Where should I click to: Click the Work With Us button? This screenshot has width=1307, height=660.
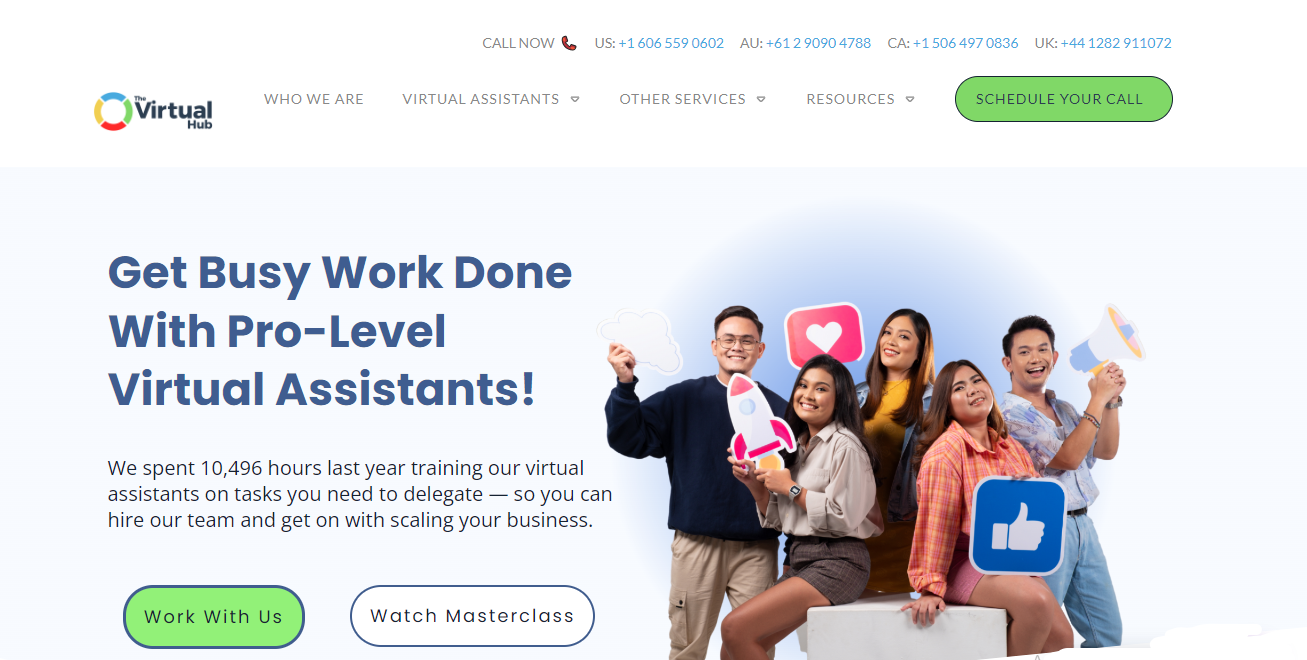pos(214,617)
